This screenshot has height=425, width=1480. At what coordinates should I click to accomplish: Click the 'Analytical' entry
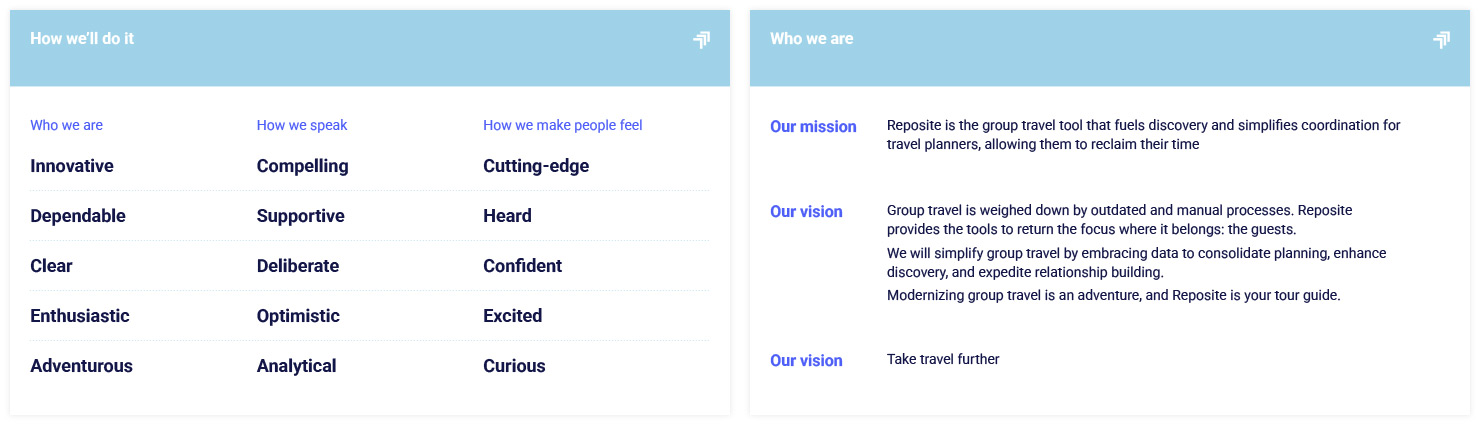296,366
